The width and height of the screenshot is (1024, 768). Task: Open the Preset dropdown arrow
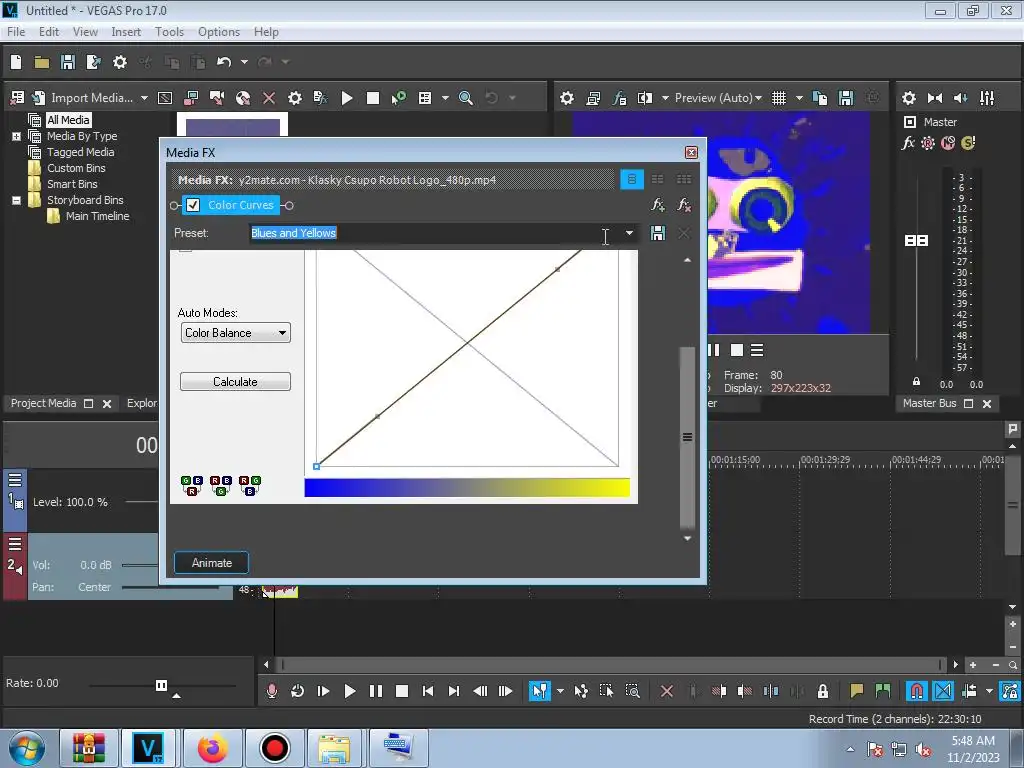coord(630,233)
